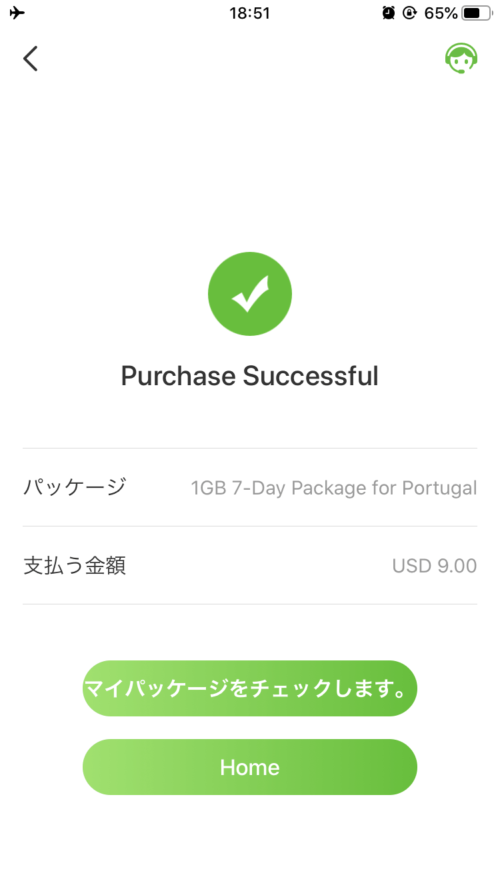The image size is (500, 889).
Task: Tap the payment amount row
Action: pos(250,565)
